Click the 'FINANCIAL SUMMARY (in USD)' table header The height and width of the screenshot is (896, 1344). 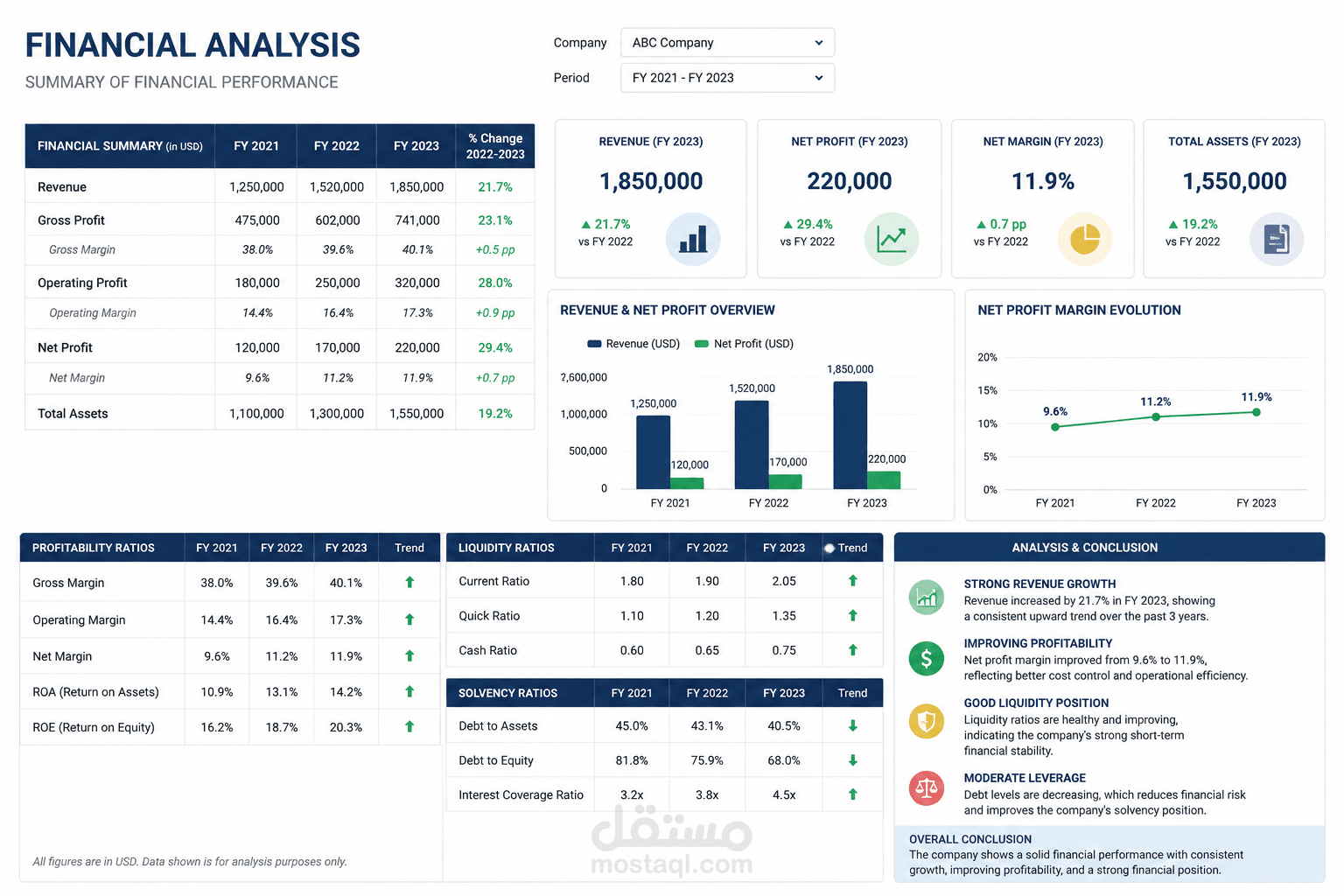point(120,146)
